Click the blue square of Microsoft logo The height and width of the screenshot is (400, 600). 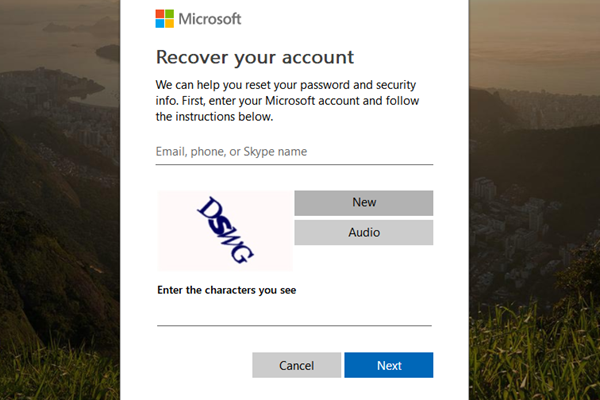(x=159, y=23)
